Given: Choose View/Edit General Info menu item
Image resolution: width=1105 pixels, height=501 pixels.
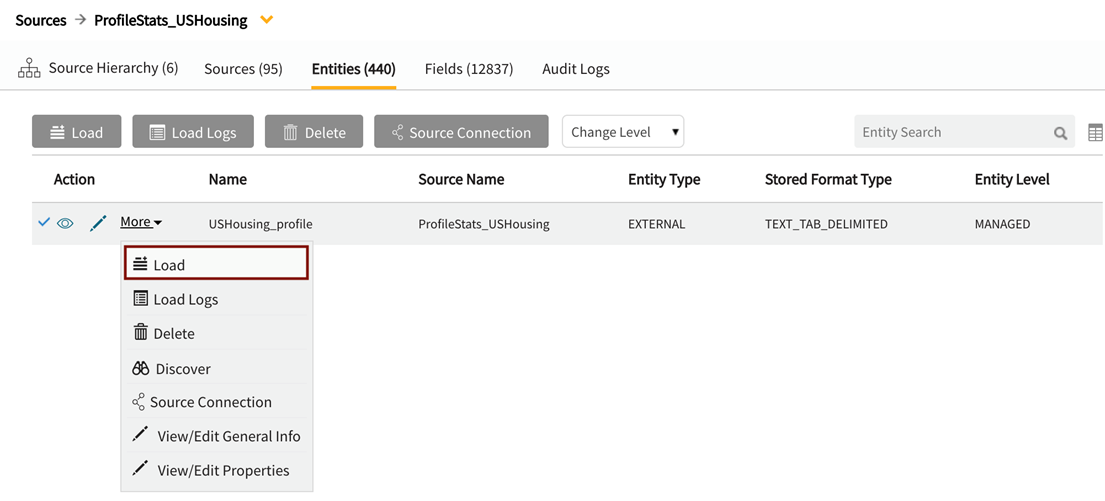Looking at the screenshot, I should (x=216, y=436).
